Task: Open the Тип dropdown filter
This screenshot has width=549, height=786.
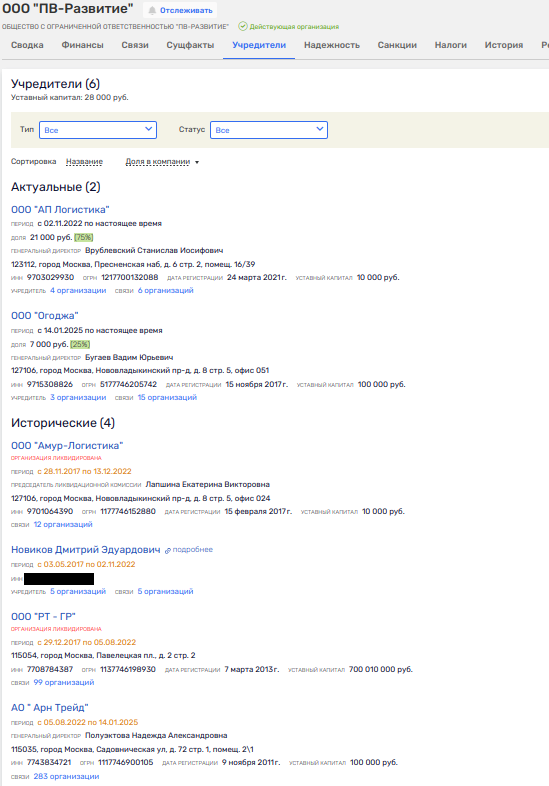Action: click(98, 130)
